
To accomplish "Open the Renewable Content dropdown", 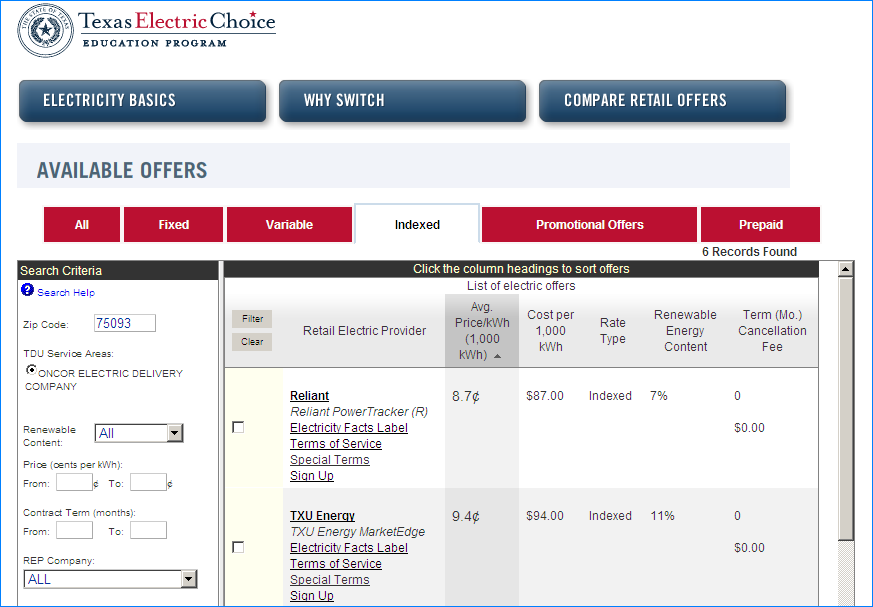I will point(139,433).
